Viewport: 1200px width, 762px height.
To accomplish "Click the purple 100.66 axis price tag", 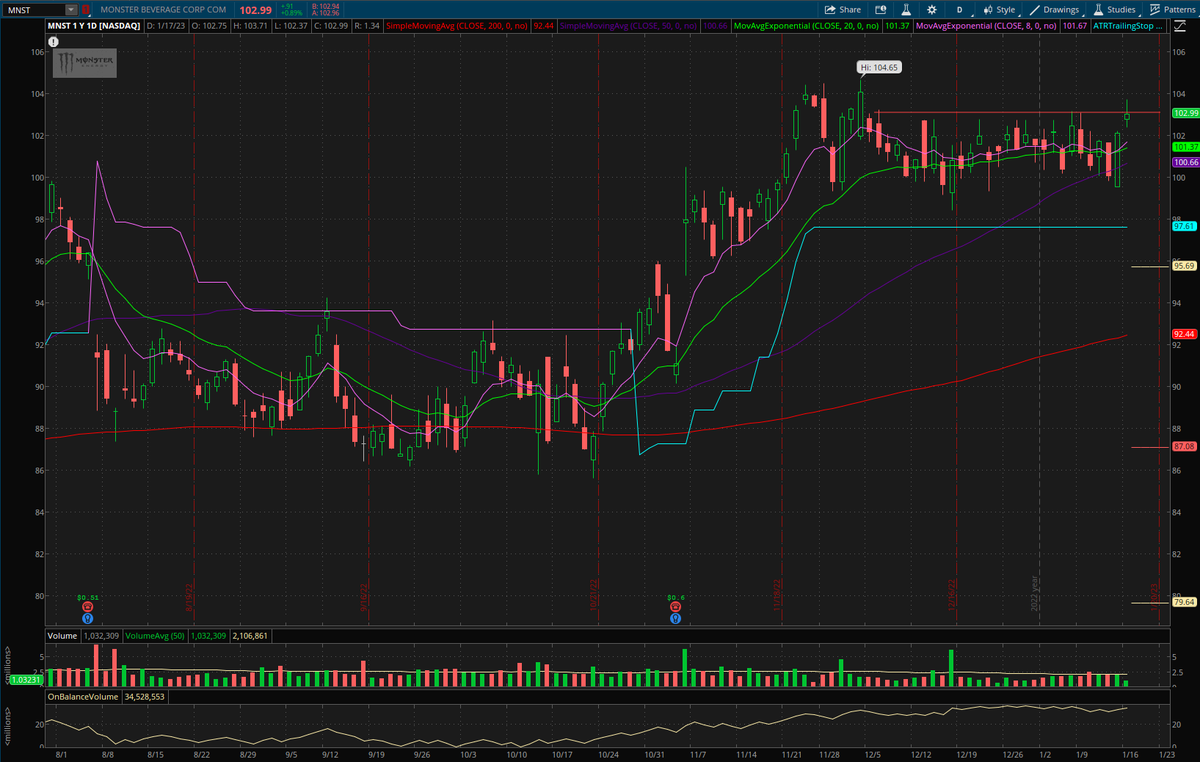I will [1185, 162].
